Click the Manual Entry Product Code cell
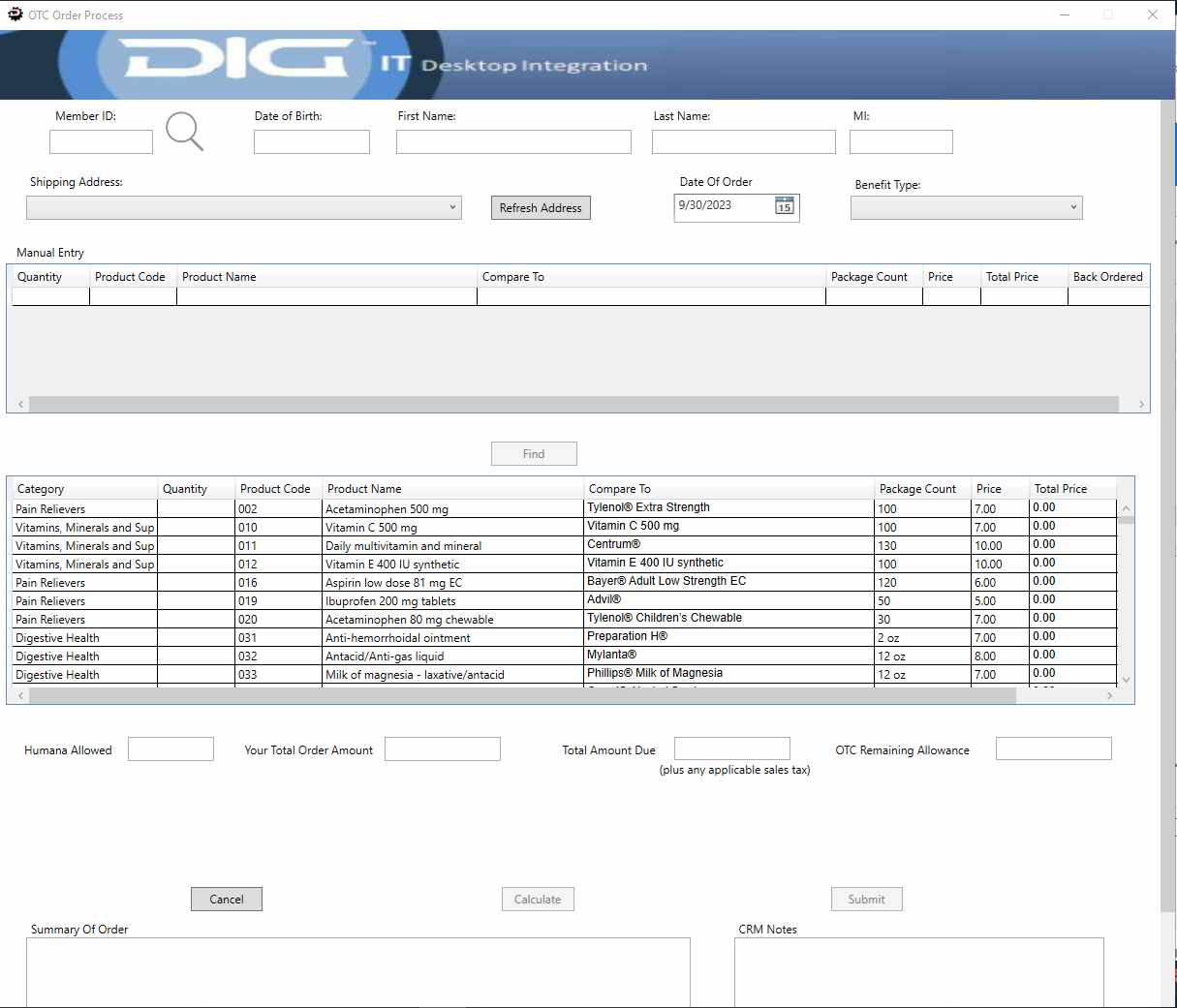Viewport: 1177px width, 1008px height. (x=133, y=296)
